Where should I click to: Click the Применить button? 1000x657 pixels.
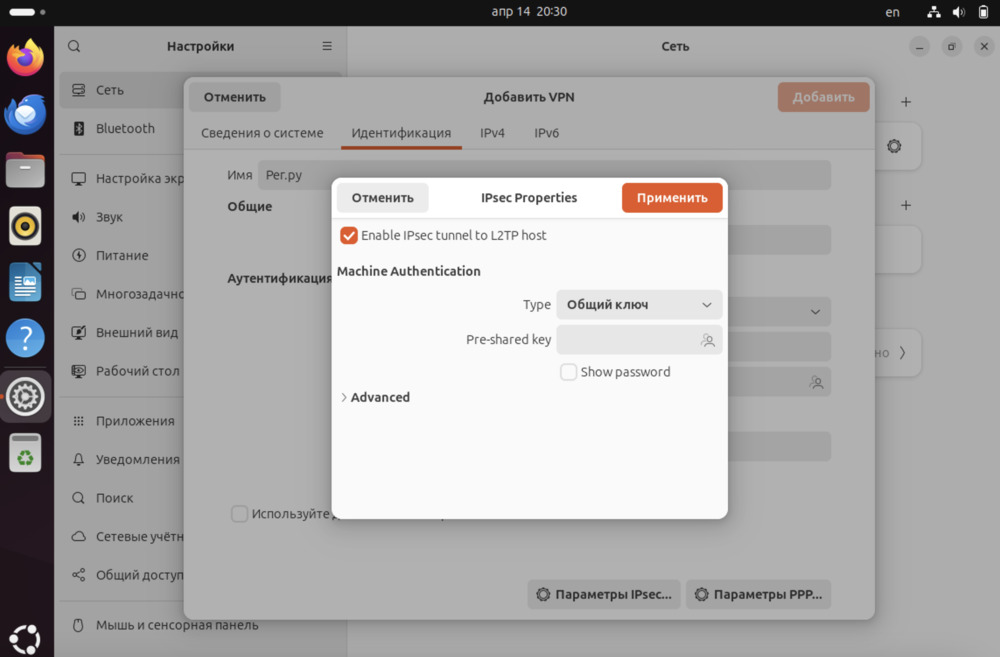[x=671, y=198]
